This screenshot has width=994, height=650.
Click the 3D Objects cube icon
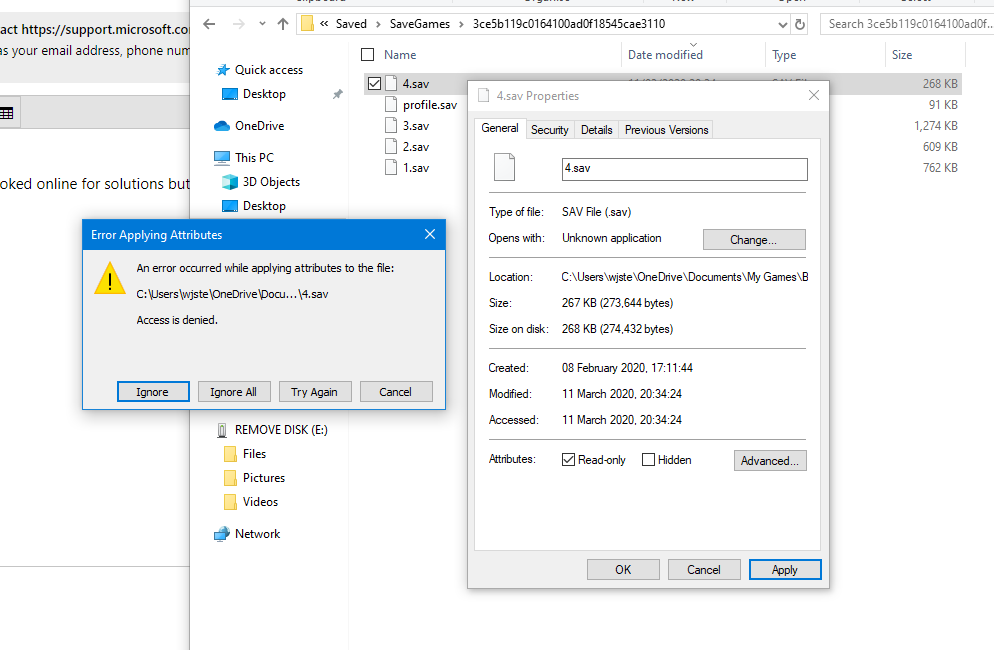(230, 182)
